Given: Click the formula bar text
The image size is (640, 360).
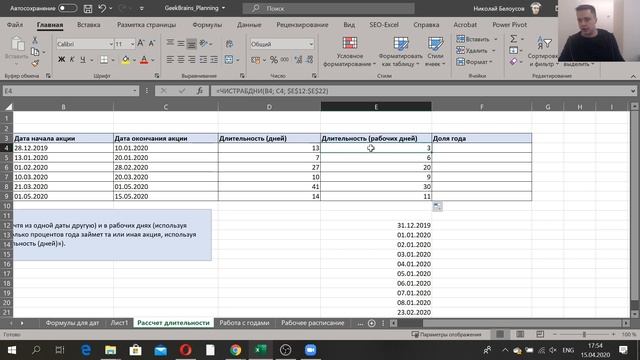Looking at the screenshot, I should click(x=272, y=91).
